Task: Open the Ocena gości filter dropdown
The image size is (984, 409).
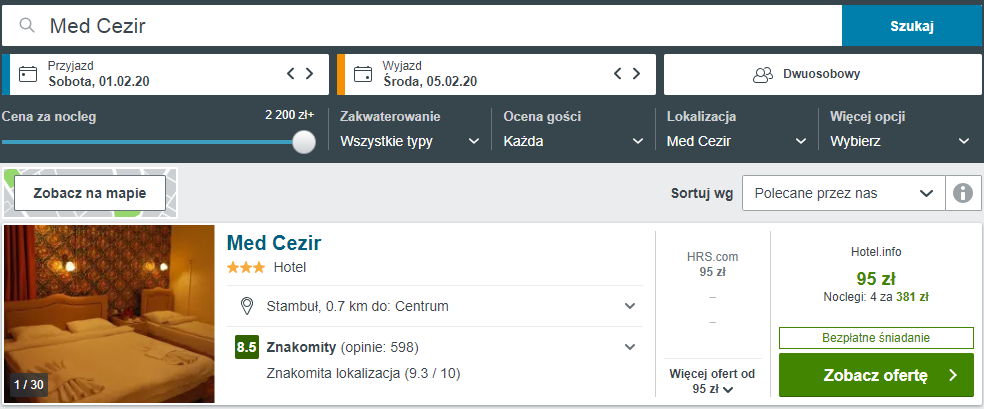Action: coord(573,141)
